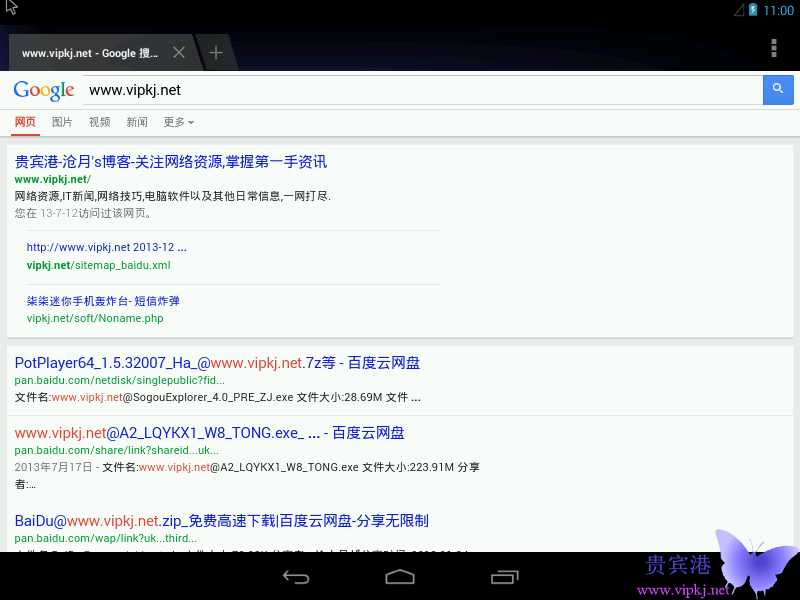The image size is (800, 600).
Task: Click vipkj.net/sitemap_baidu.xml green URL
Action: click(x=98, y=265)
